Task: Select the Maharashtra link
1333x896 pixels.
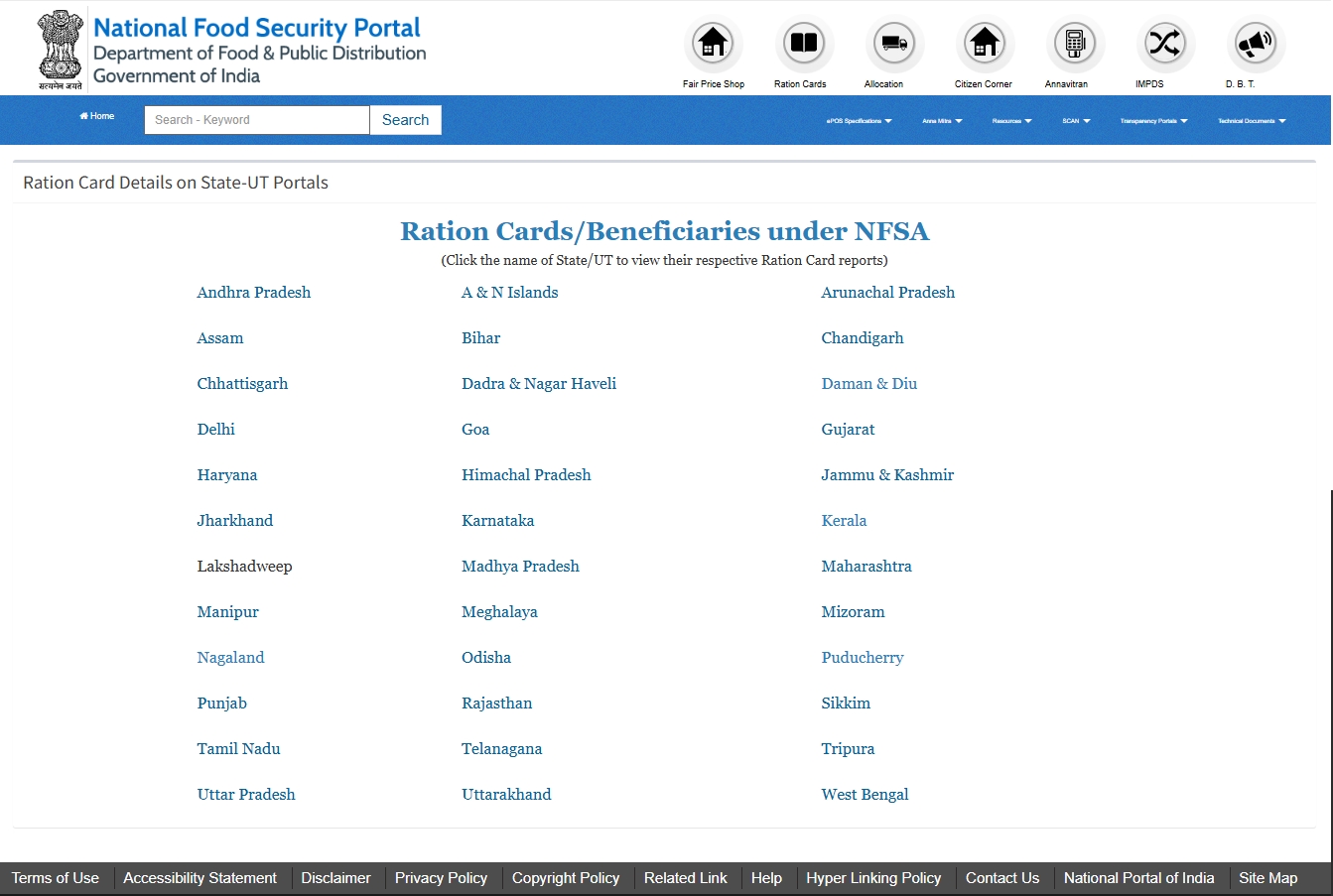Action: coord(866,567)
